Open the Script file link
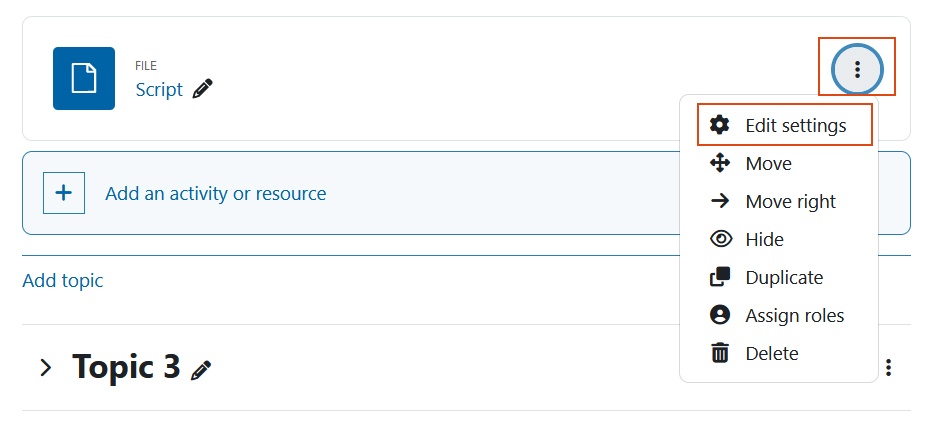This screenshot has width=932, height=425. [159, 89]
